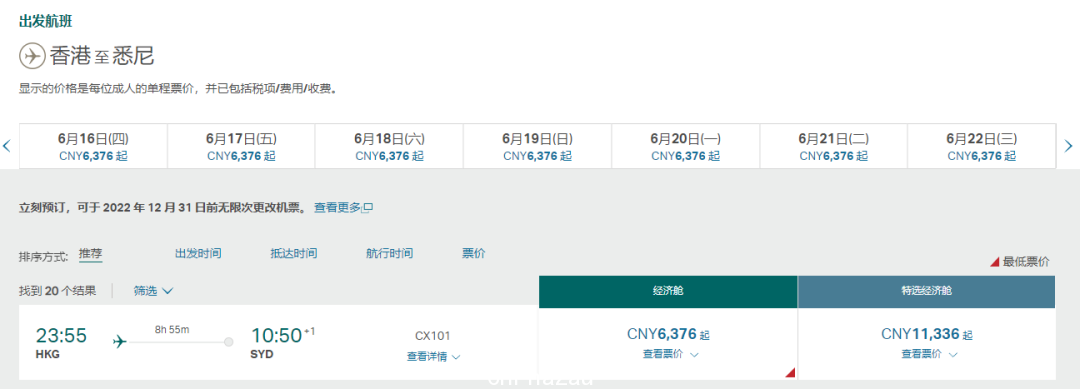Expand 查看详情 for flight CX101
This screenshot has height=389, width=1080.
433,357
